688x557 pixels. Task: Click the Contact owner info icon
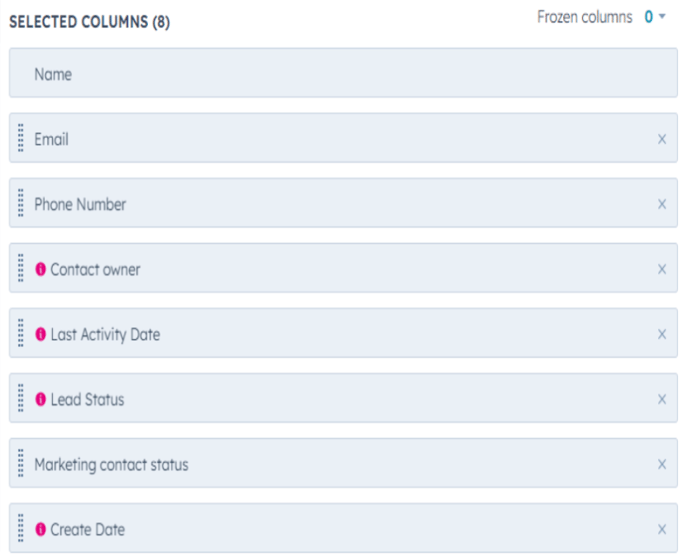(41, 269)
